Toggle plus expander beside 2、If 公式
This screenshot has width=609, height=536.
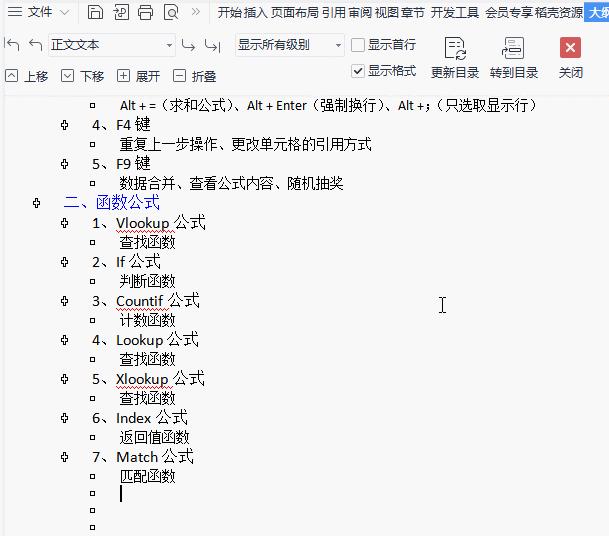tap(64, 262)
